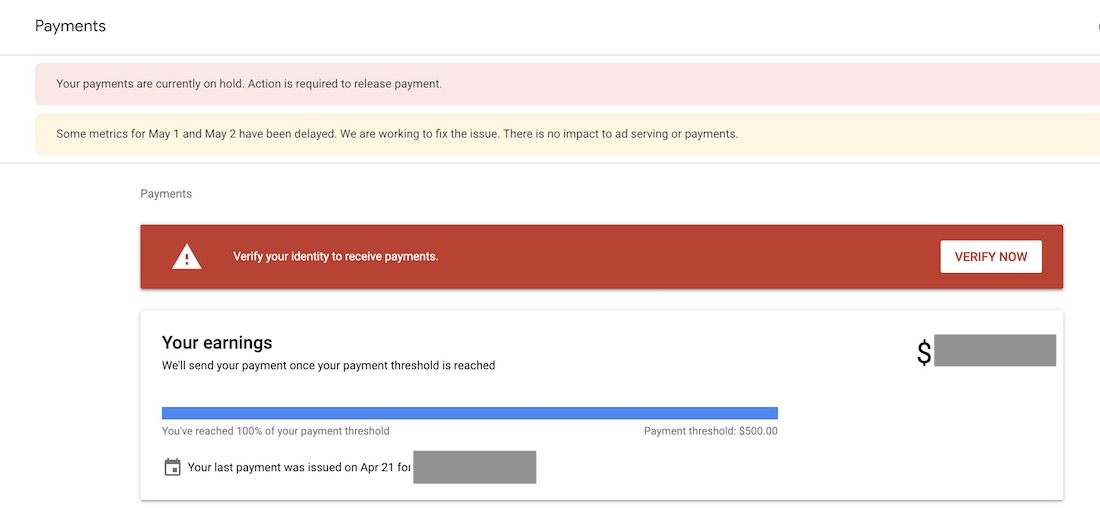The height and width of the screenshot is (508, 1100).
Task: Click the 'Verify your identity' banner text
Action: 335,257
